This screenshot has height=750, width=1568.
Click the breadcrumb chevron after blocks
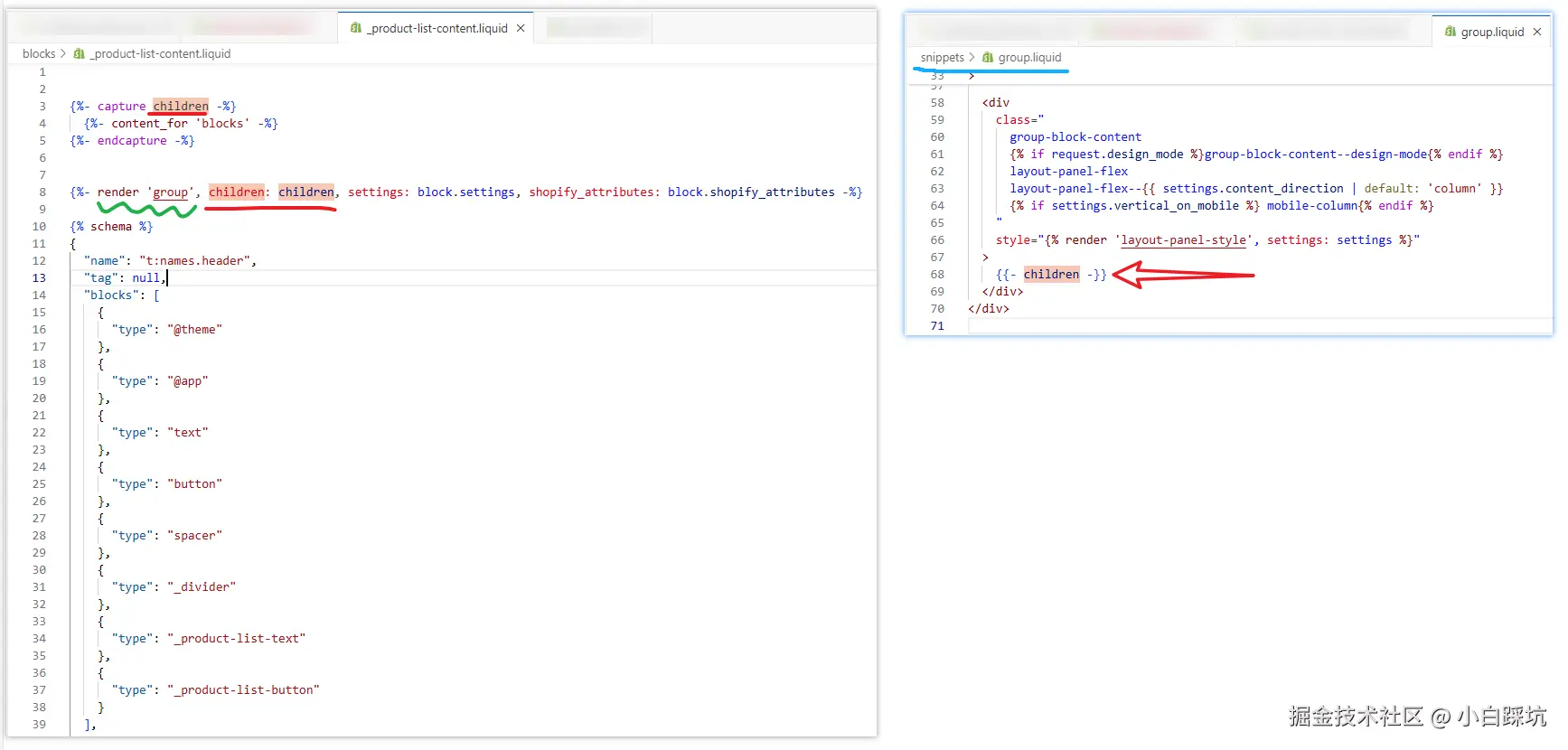(x=63, y=53)
